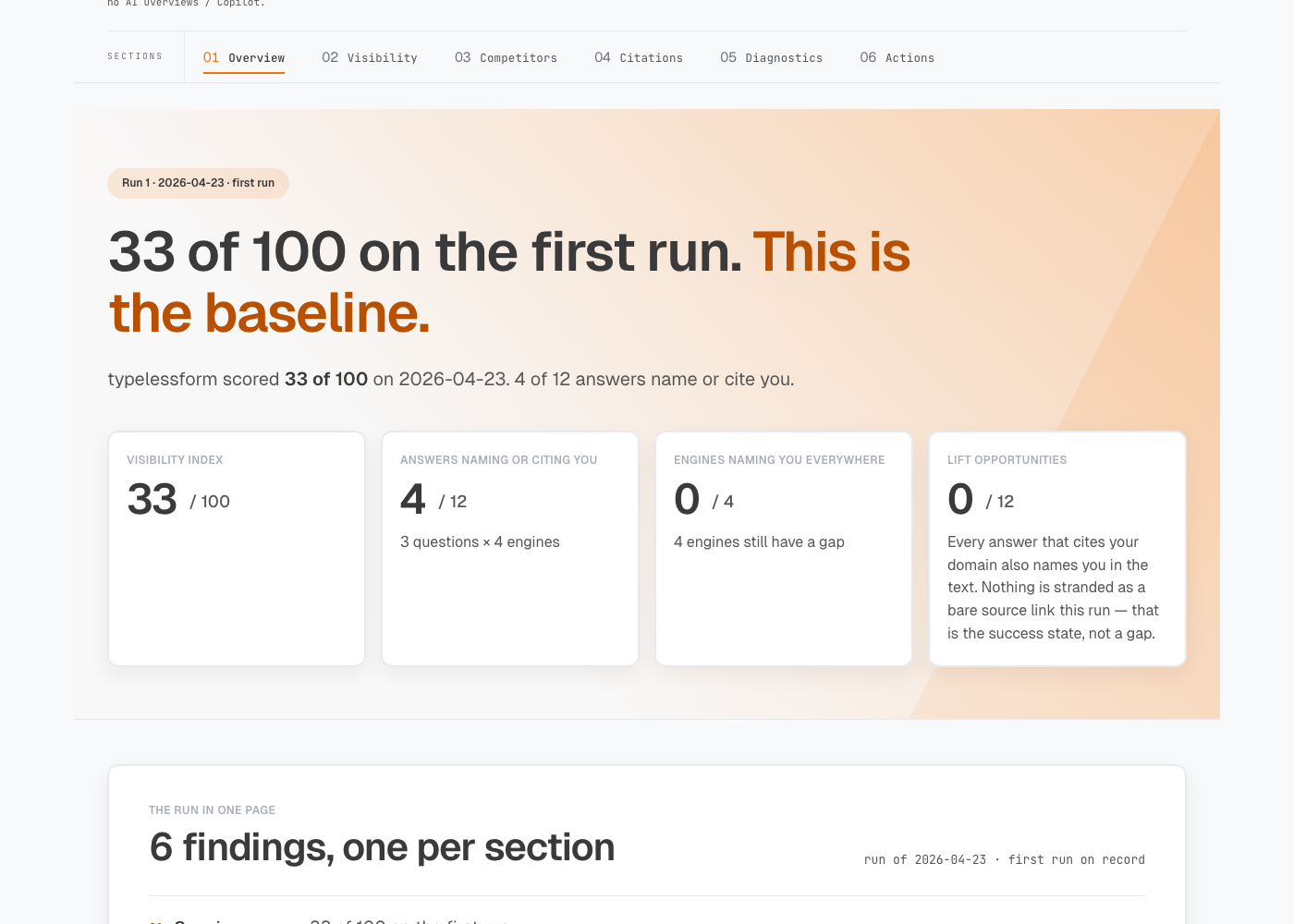Click the '0 / 12' lift opportunities value
Image resolution: width=1294 pixels, height=924 pixels.
point(981,500)
